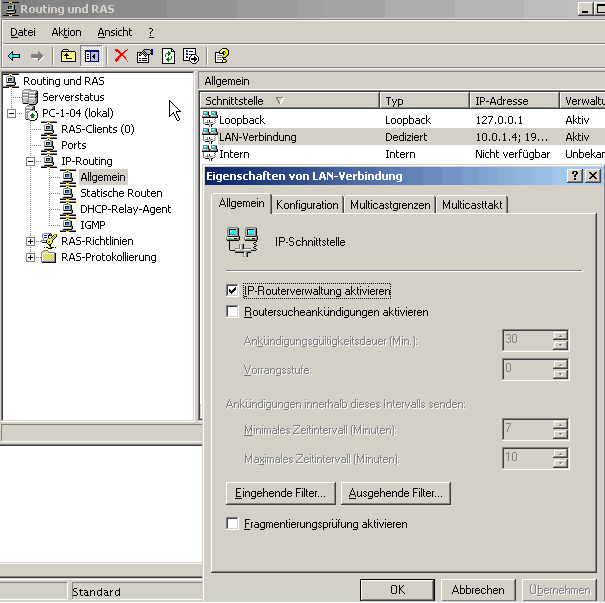Sort by Schnittstelle column header
The height and width of the screenshot is (603, 605).
(x=289, y=101)
